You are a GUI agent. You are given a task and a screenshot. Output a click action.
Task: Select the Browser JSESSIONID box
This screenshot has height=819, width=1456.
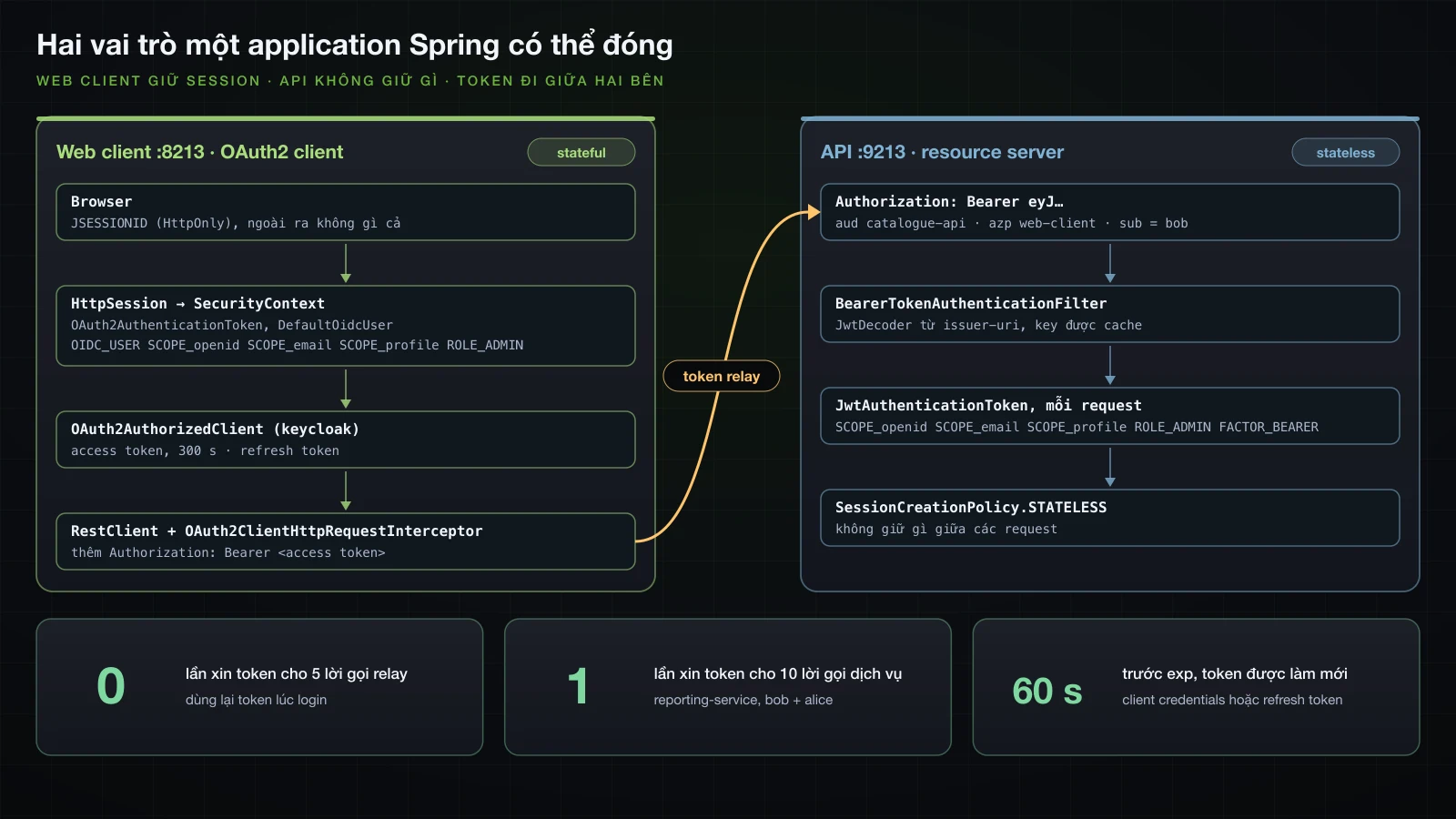pyautogui.click(x=346, y=212)
